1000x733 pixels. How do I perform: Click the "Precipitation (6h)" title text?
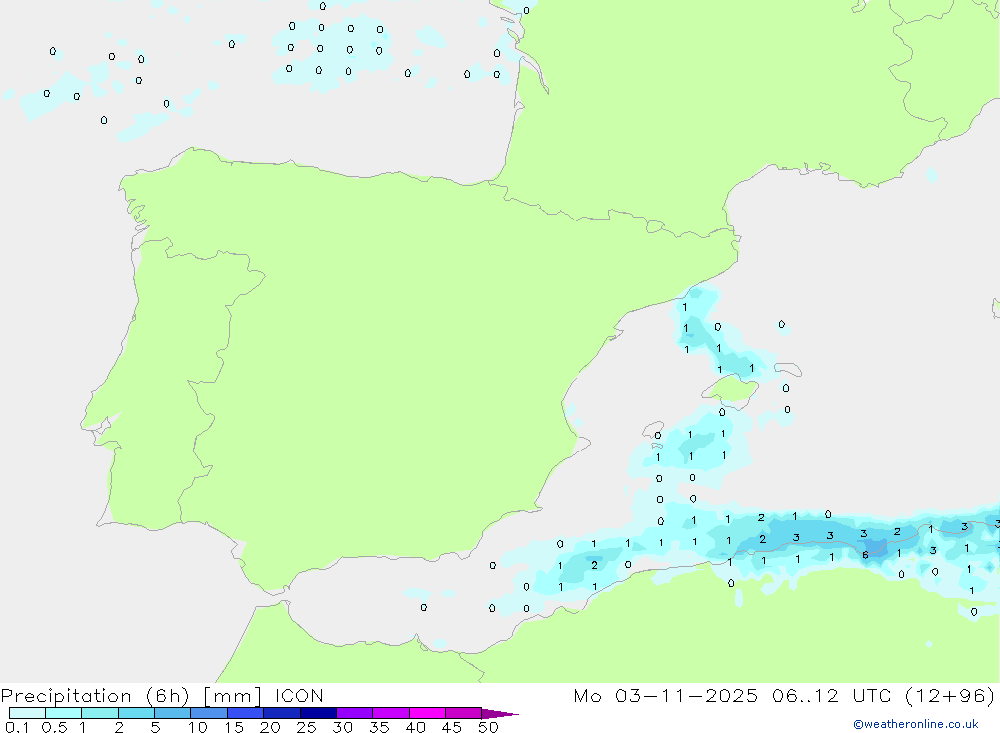[95, 696]
